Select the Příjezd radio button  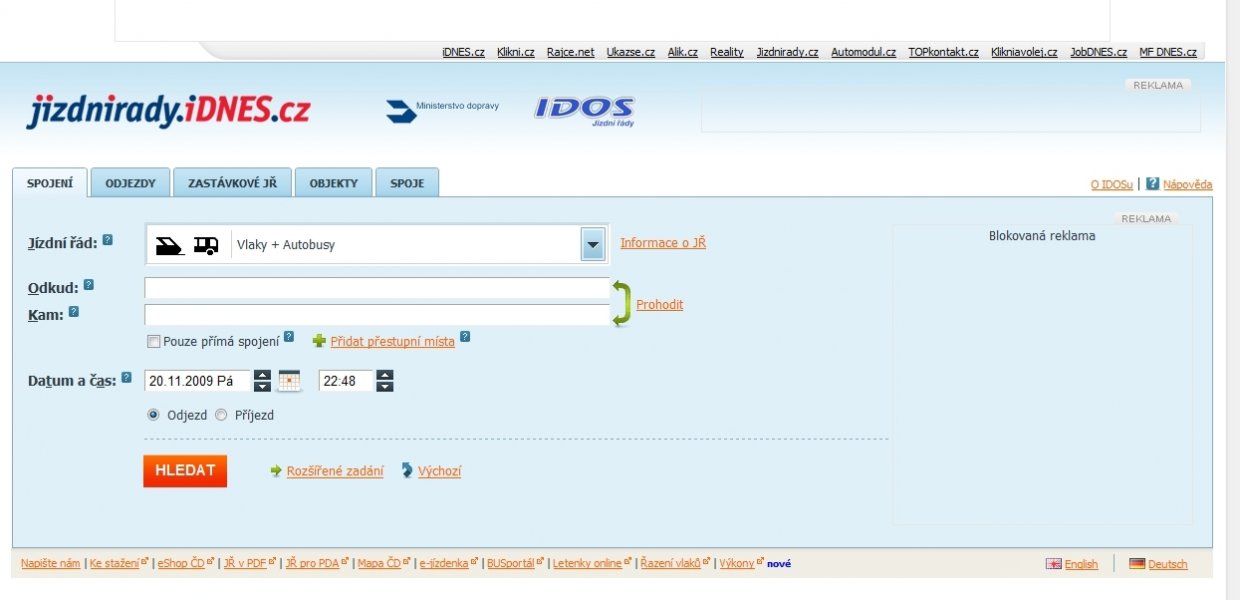point(221,414)
